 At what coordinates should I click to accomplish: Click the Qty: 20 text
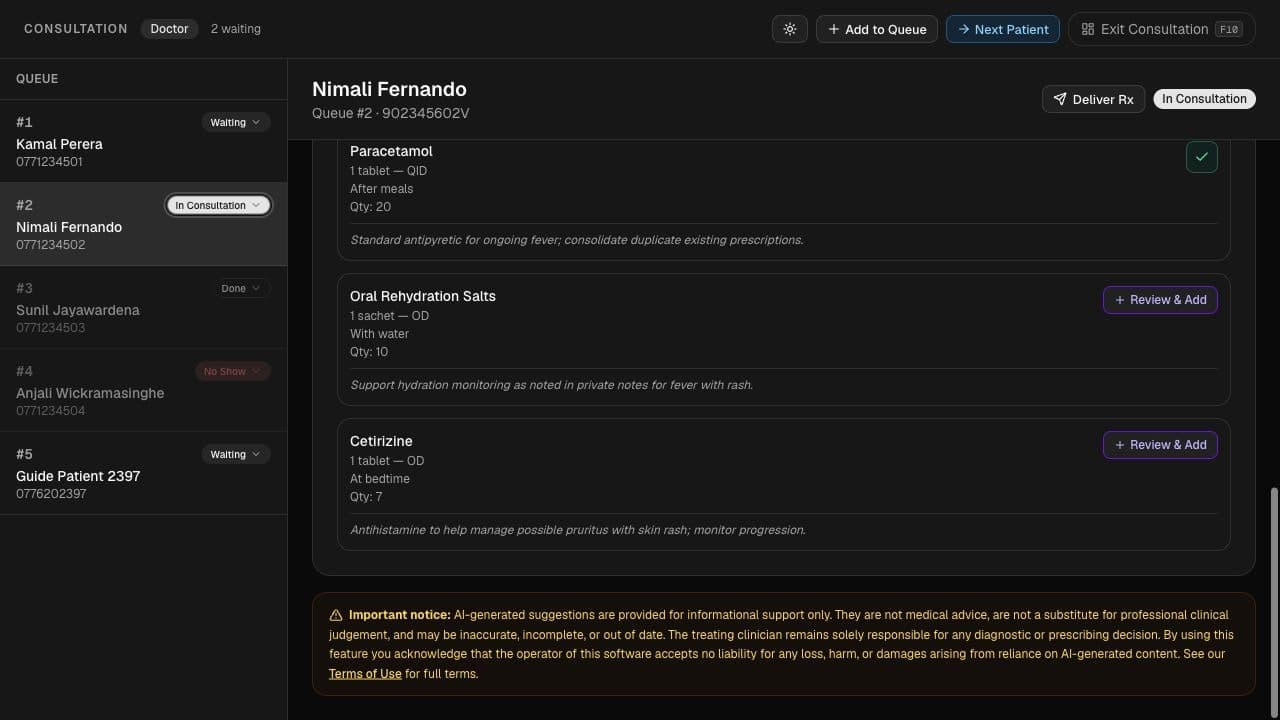[370, 207]
